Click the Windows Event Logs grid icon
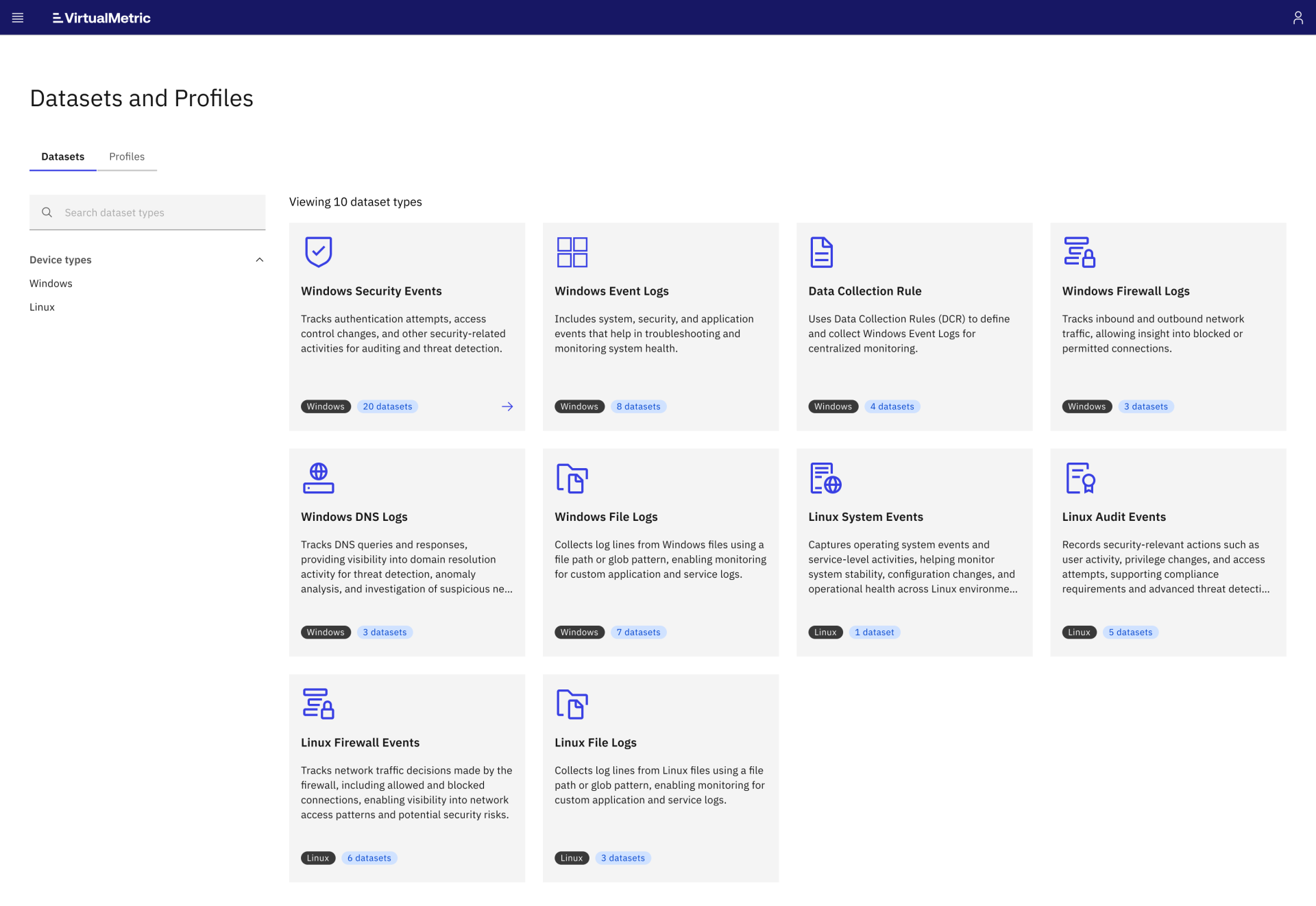1316x906 pixels. [572, 252]
